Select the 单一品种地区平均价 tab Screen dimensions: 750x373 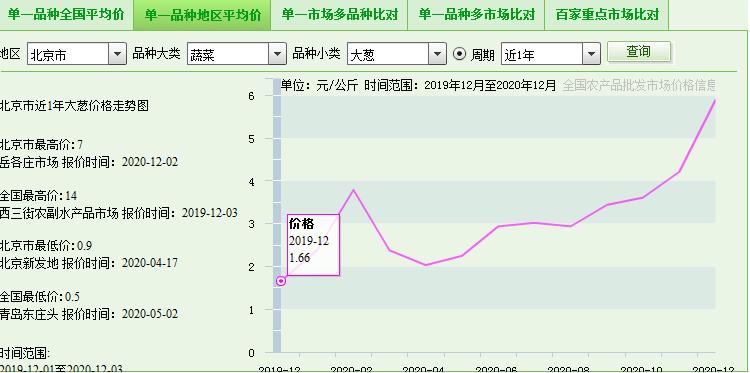click(202, 14)
